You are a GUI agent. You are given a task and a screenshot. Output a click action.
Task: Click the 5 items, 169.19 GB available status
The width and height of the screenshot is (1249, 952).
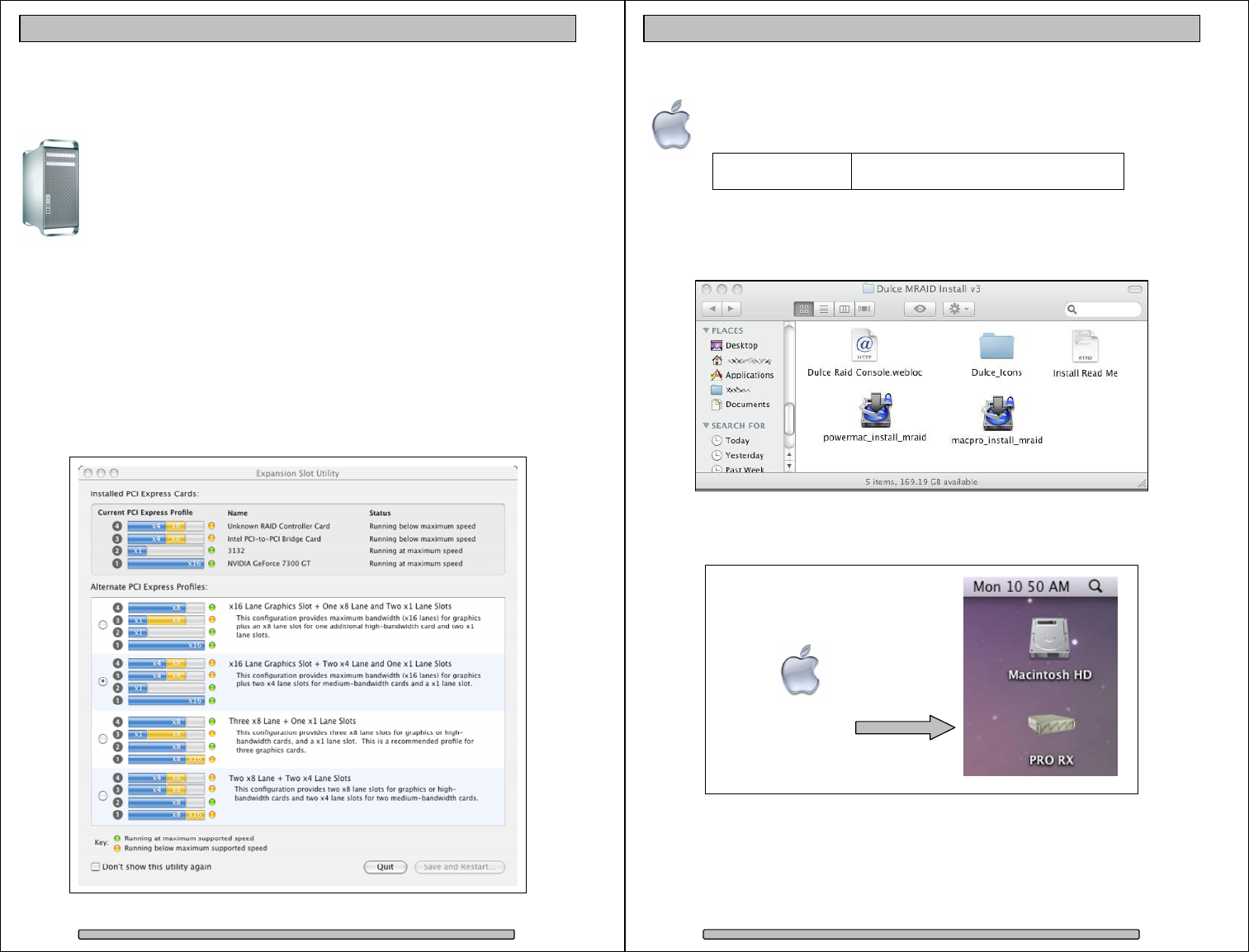click(x=921, y=482)
